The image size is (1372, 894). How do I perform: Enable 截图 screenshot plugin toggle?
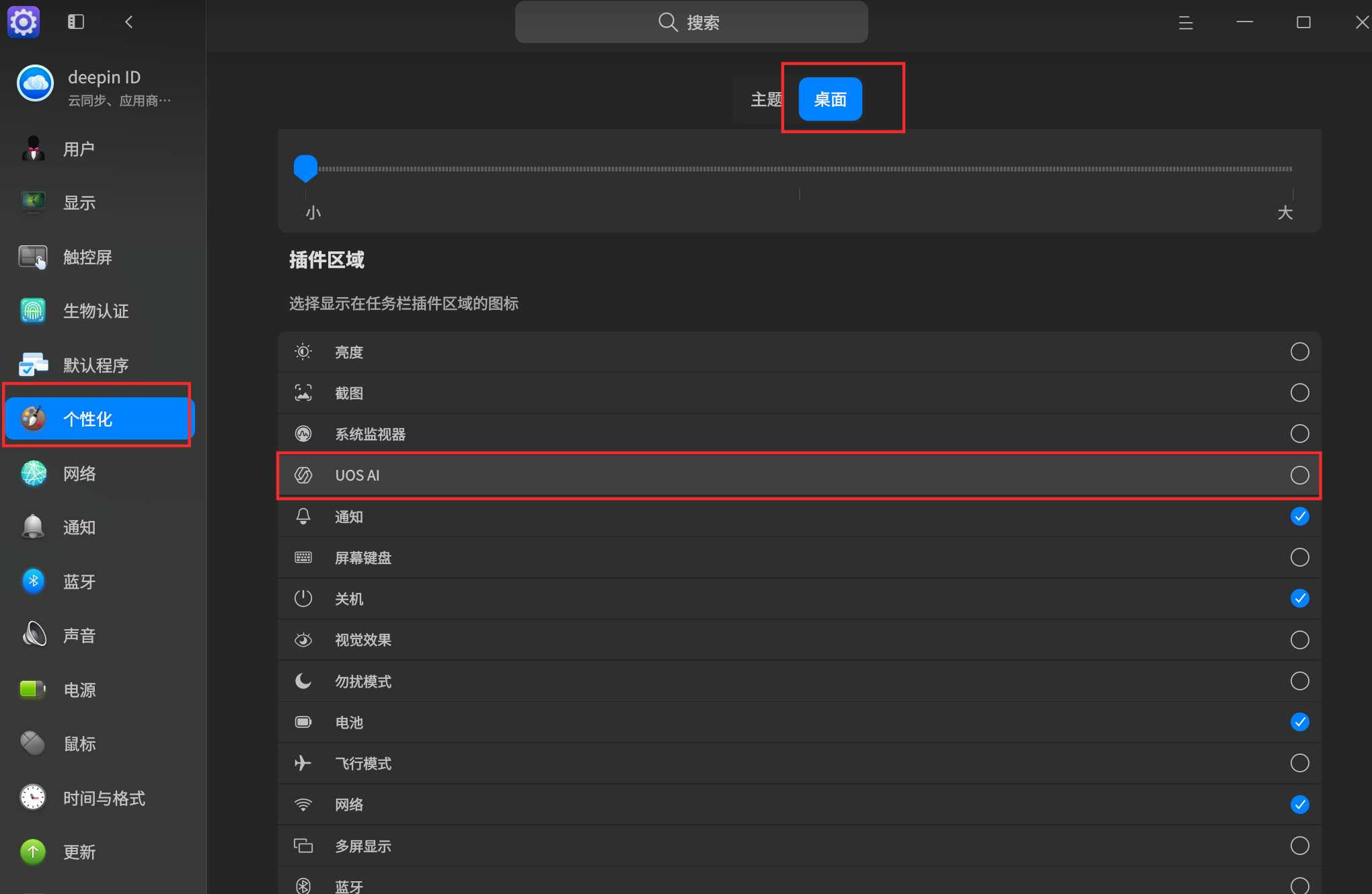1299,393
